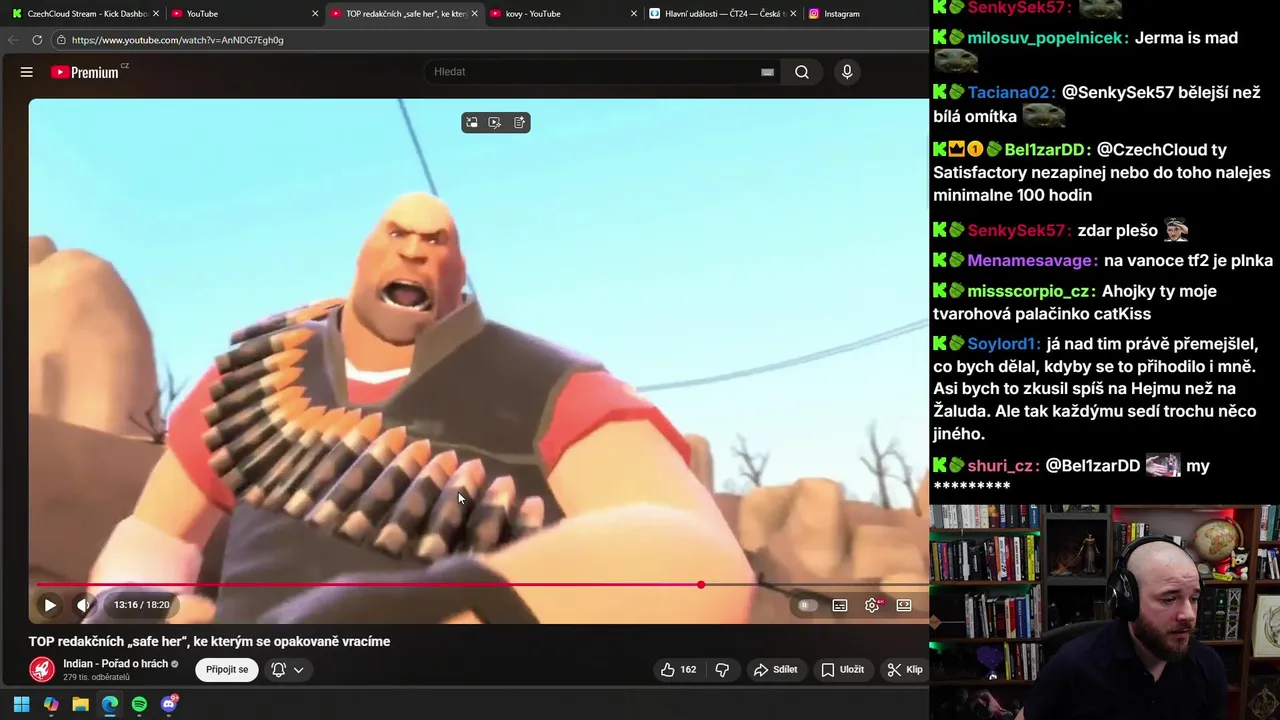Open the YouTube hamburger guide menu
This screenshot has width=1280, height=720.
(x=27, y=72)
